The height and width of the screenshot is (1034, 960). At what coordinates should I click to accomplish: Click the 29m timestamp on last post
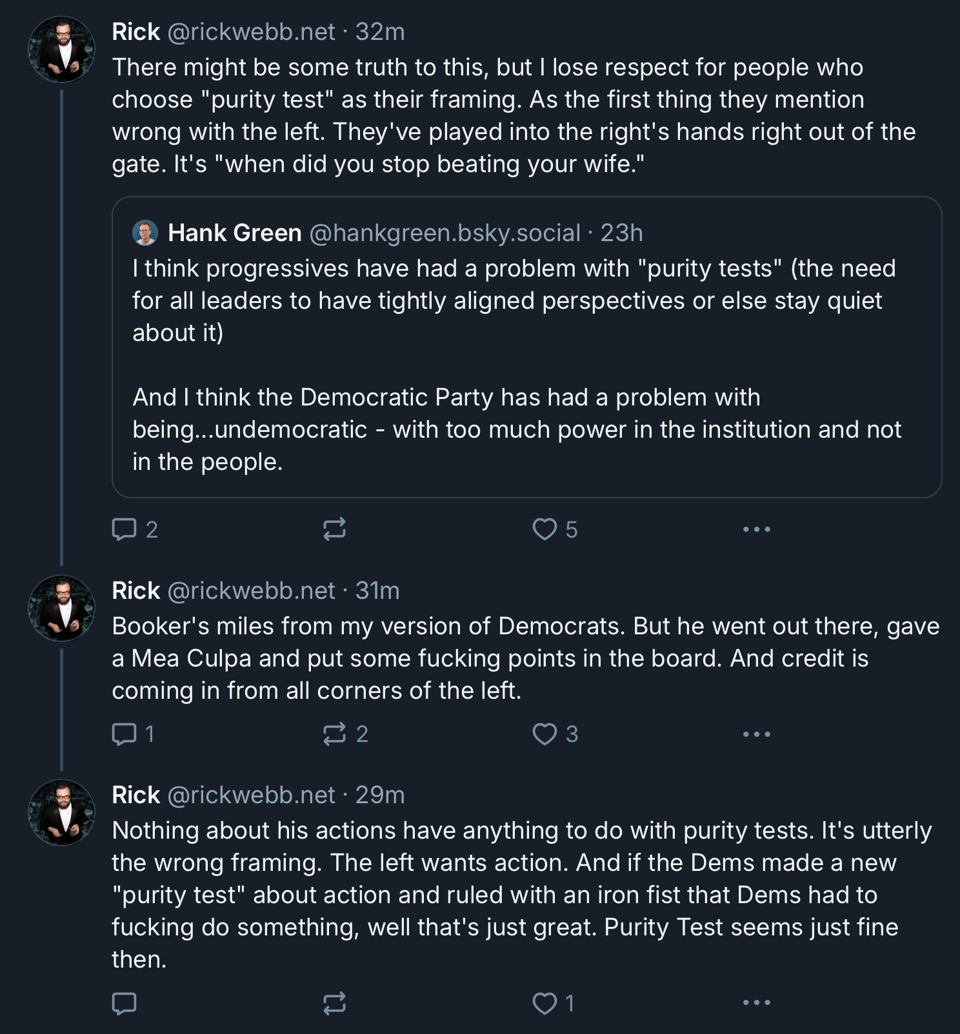[380, 795]
